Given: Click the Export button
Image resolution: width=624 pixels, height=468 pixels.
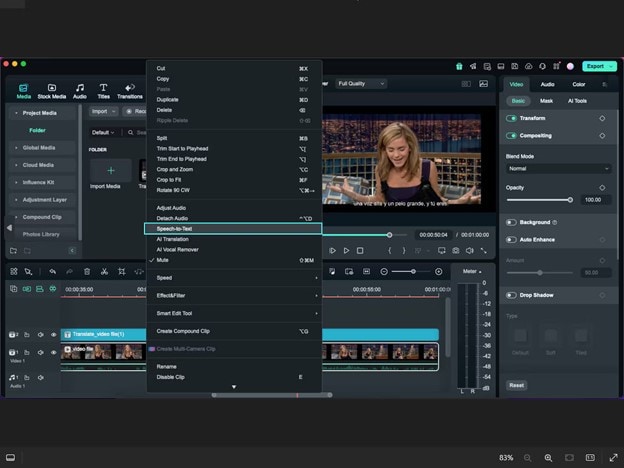Looking at the screenshot, I should (x=599, y=66).
